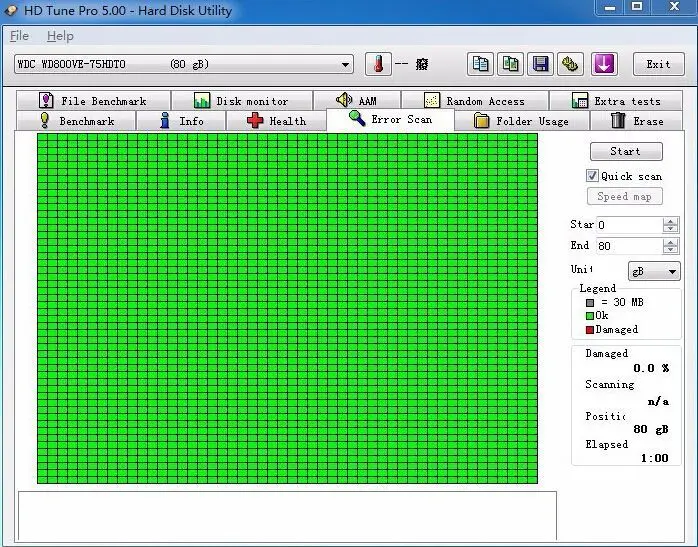This screenshot has width=698, height=547.
Task: Open the File Benchmark tab
Action: (x=93, y=101)
